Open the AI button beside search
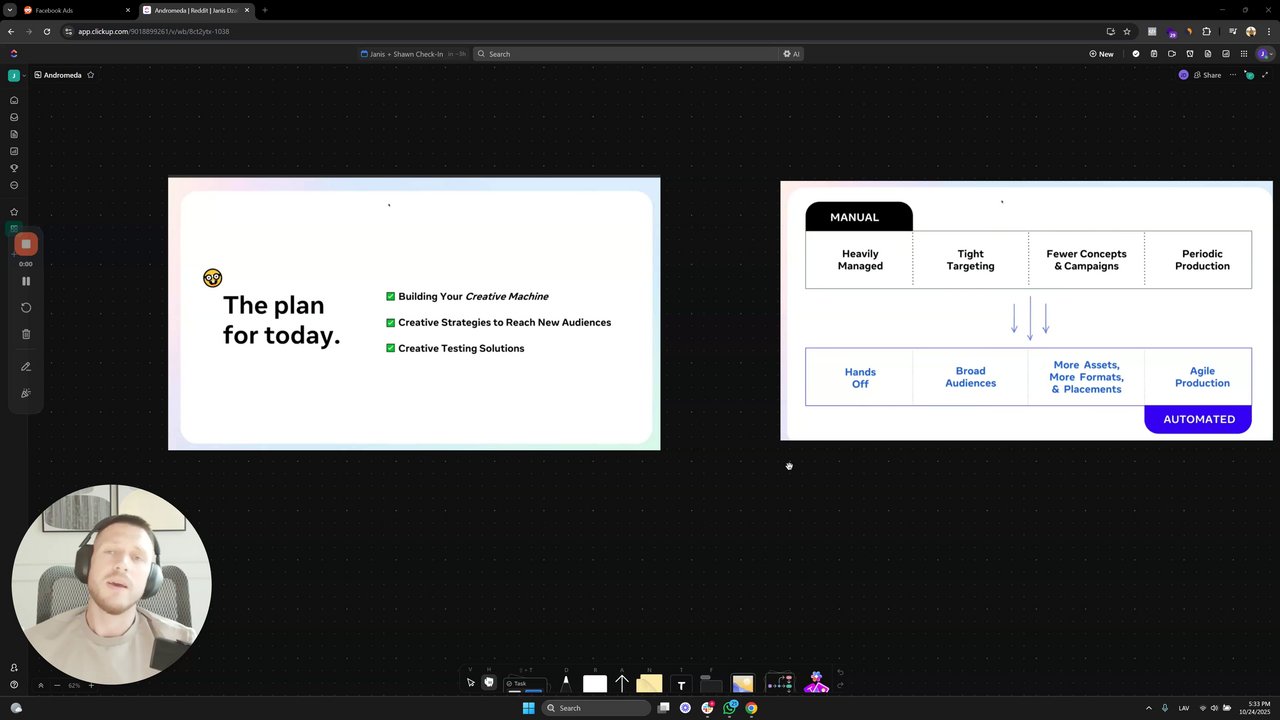The image size is (1280, 720). point(792,54)
